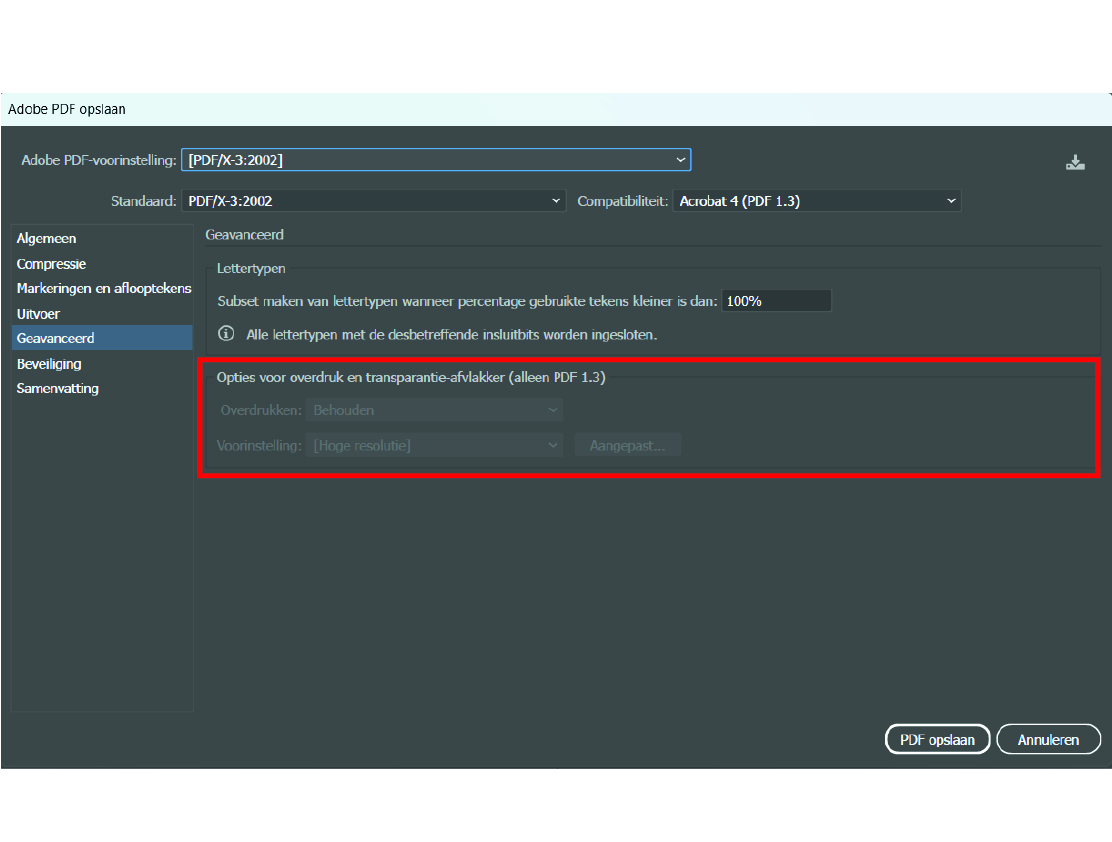Click the info icon beside font embedding note

pyautogui.click(x=226, y=334)
